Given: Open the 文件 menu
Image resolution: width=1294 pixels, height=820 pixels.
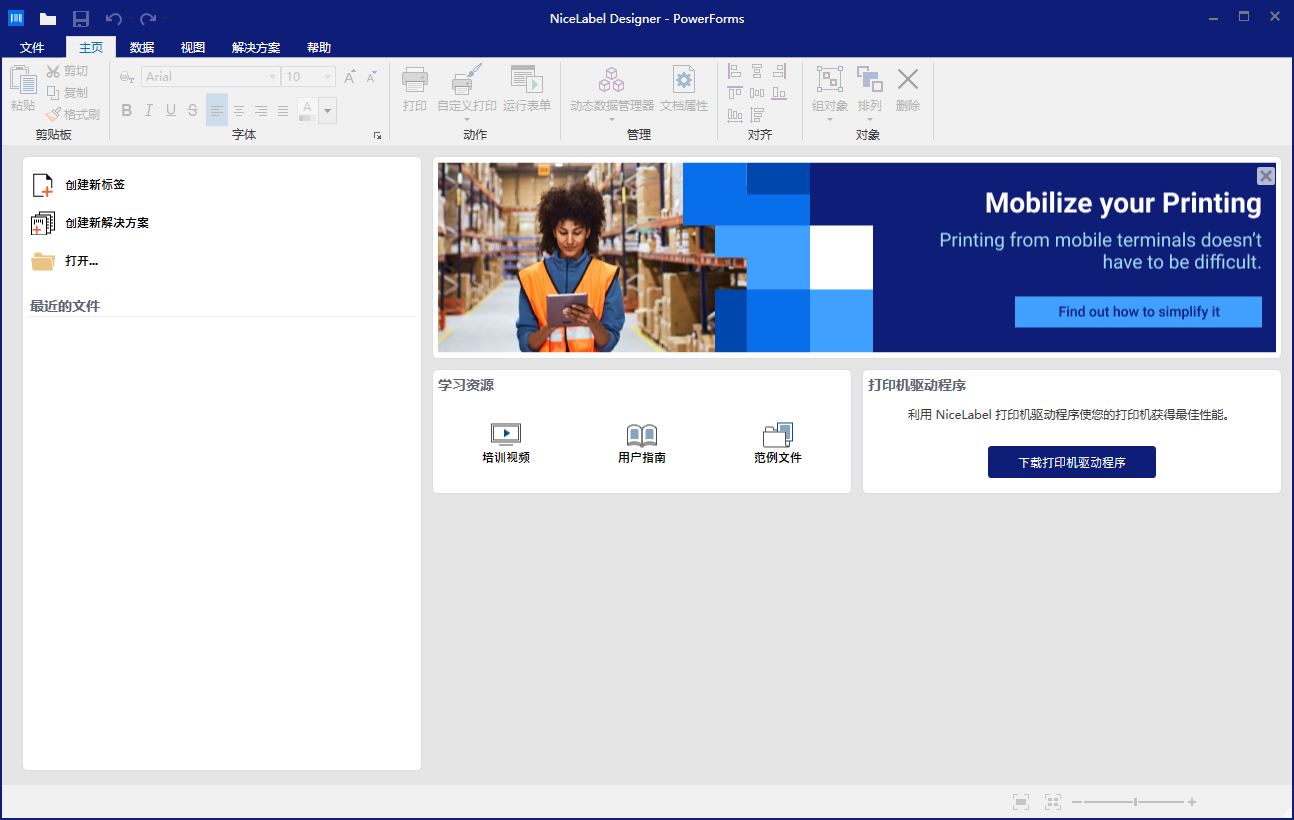Looking at the screenshot, I should click(33, 46).
